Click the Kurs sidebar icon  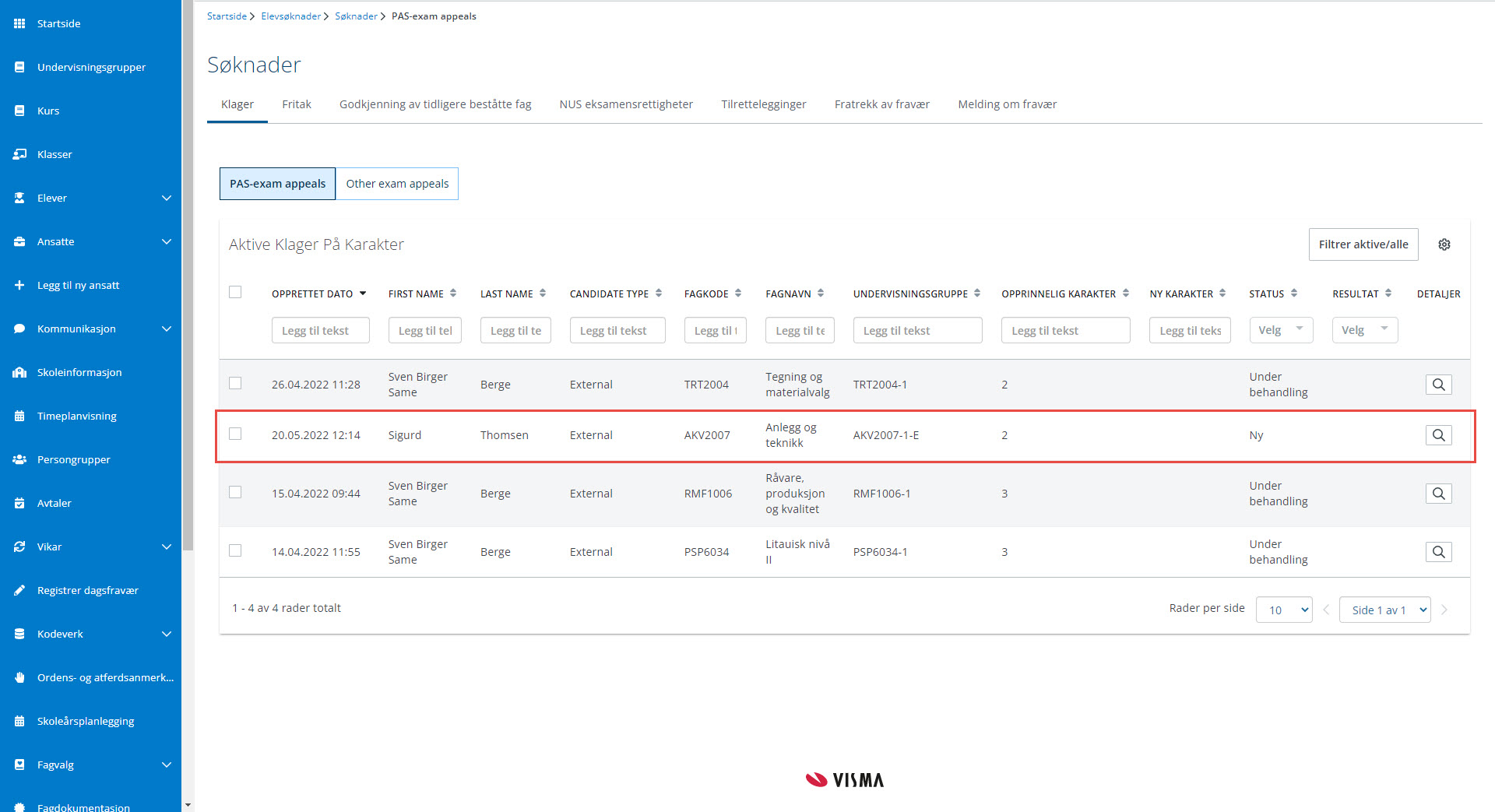click(19, 111)
